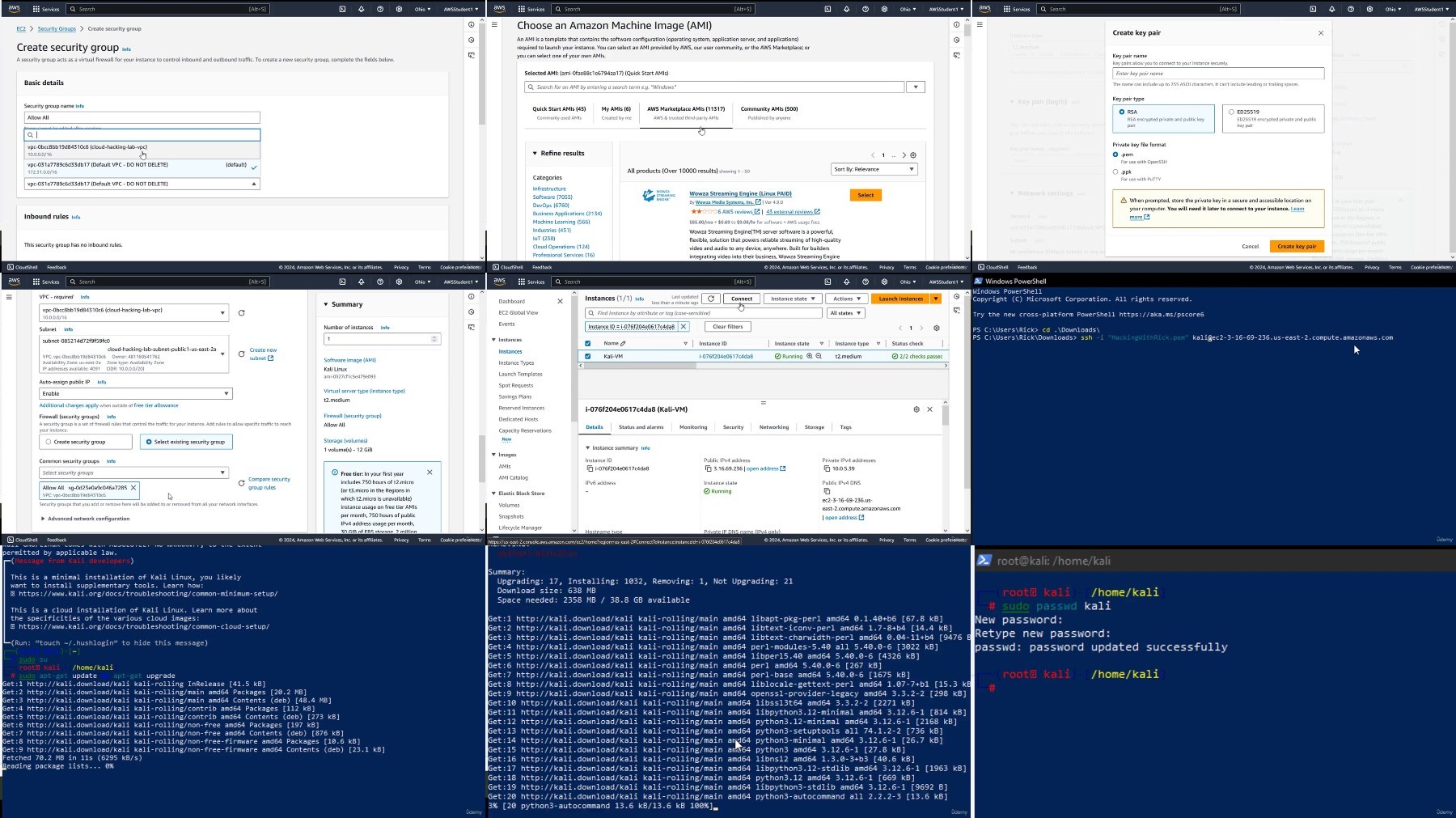The width and height of the screenshot is (1456, 818).
Task: Expand Advanced network configuration
Action: [x=85, y=519]
